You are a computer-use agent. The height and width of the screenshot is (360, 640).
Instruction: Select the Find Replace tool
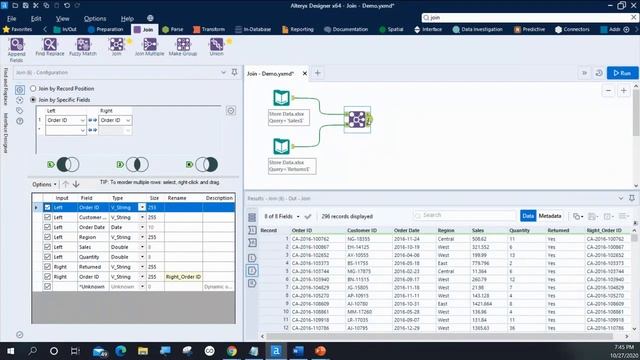[50, 47]
